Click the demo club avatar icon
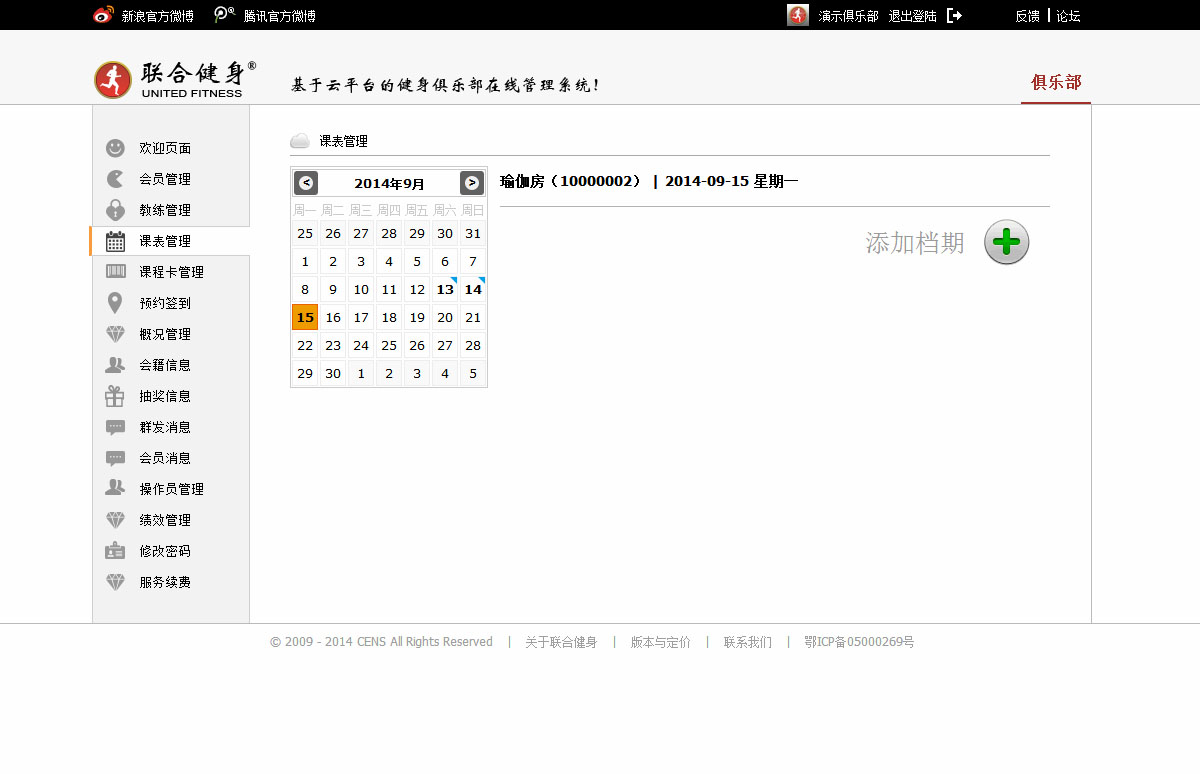Image resolution: width=1200 pixels, height=774 pixels. [797, 15]
